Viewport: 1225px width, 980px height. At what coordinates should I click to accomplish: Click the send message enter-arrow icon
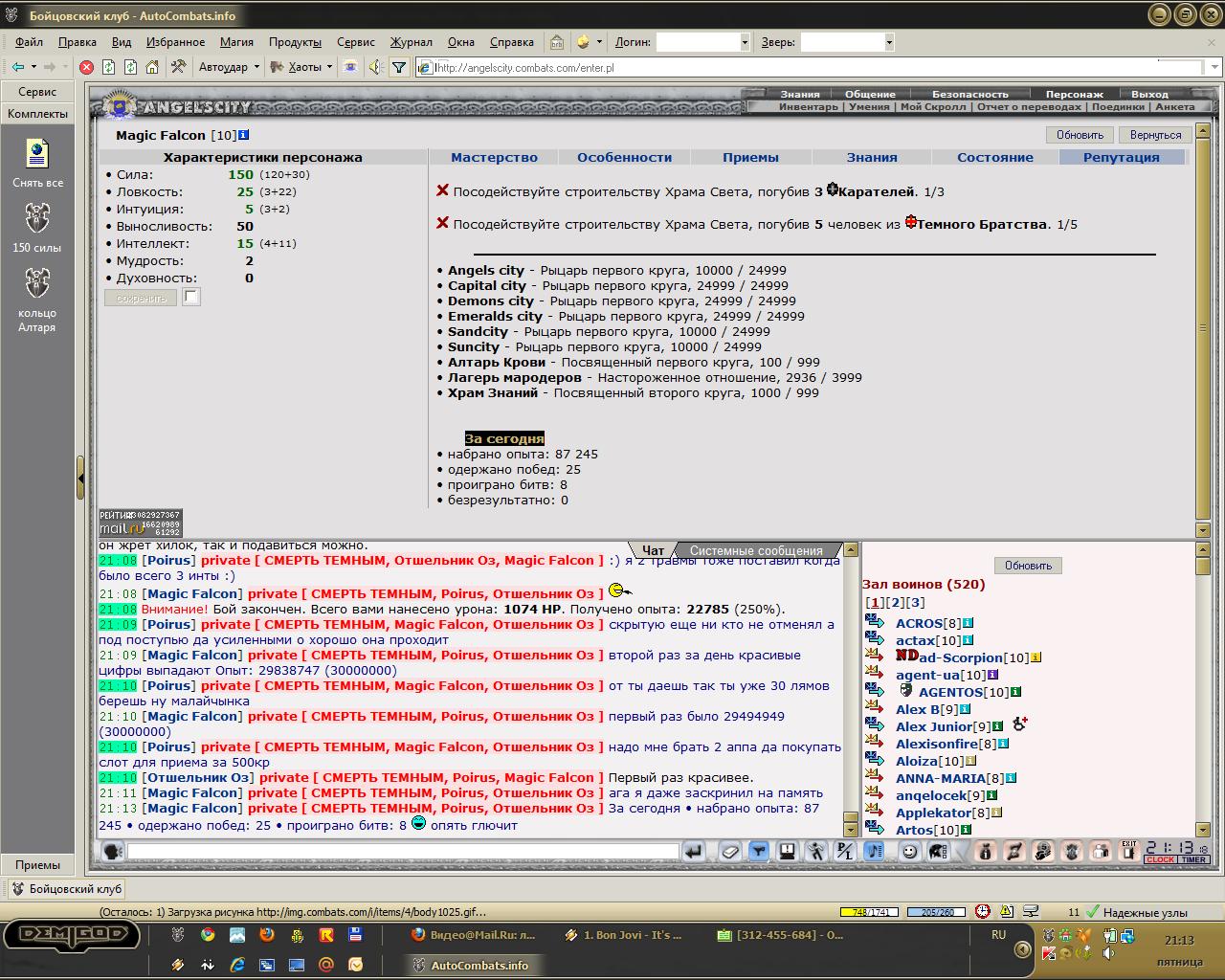(x=694, y=851)
